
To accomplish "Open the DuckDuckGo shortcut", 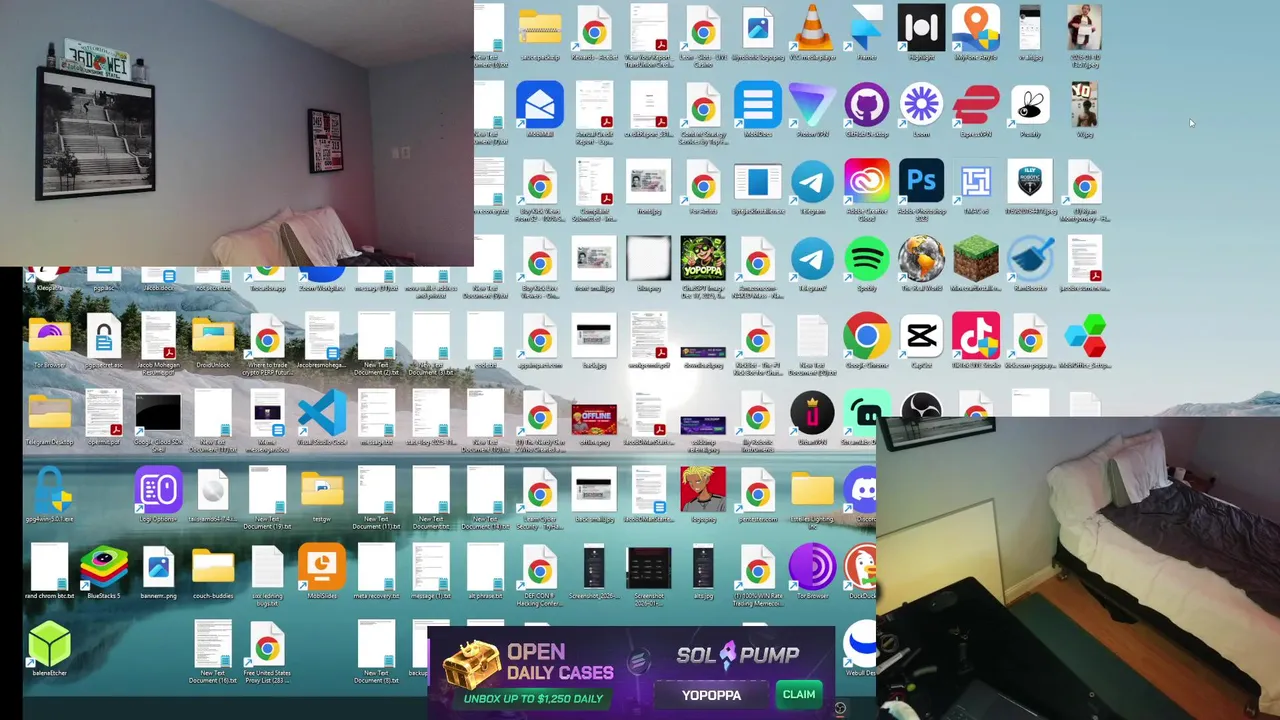I will coord(861,567).
